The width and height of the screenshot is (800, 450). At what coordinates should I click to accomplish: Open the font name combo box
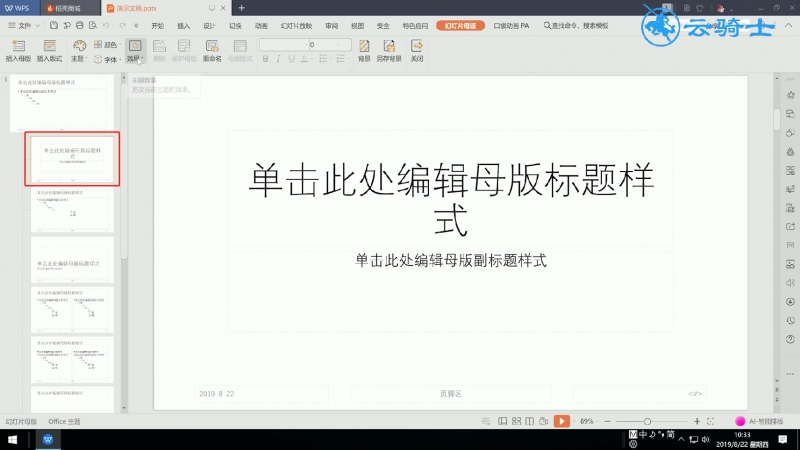[284, 45]
